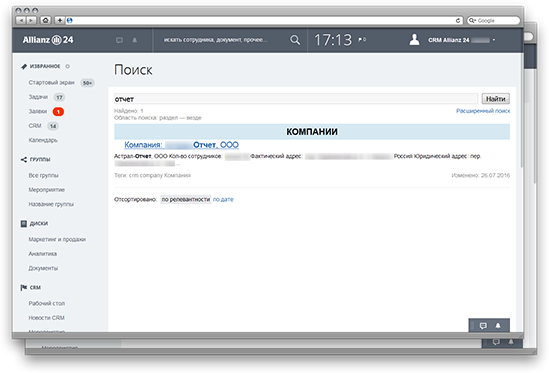Go to browser home page icon

point(45,20)
